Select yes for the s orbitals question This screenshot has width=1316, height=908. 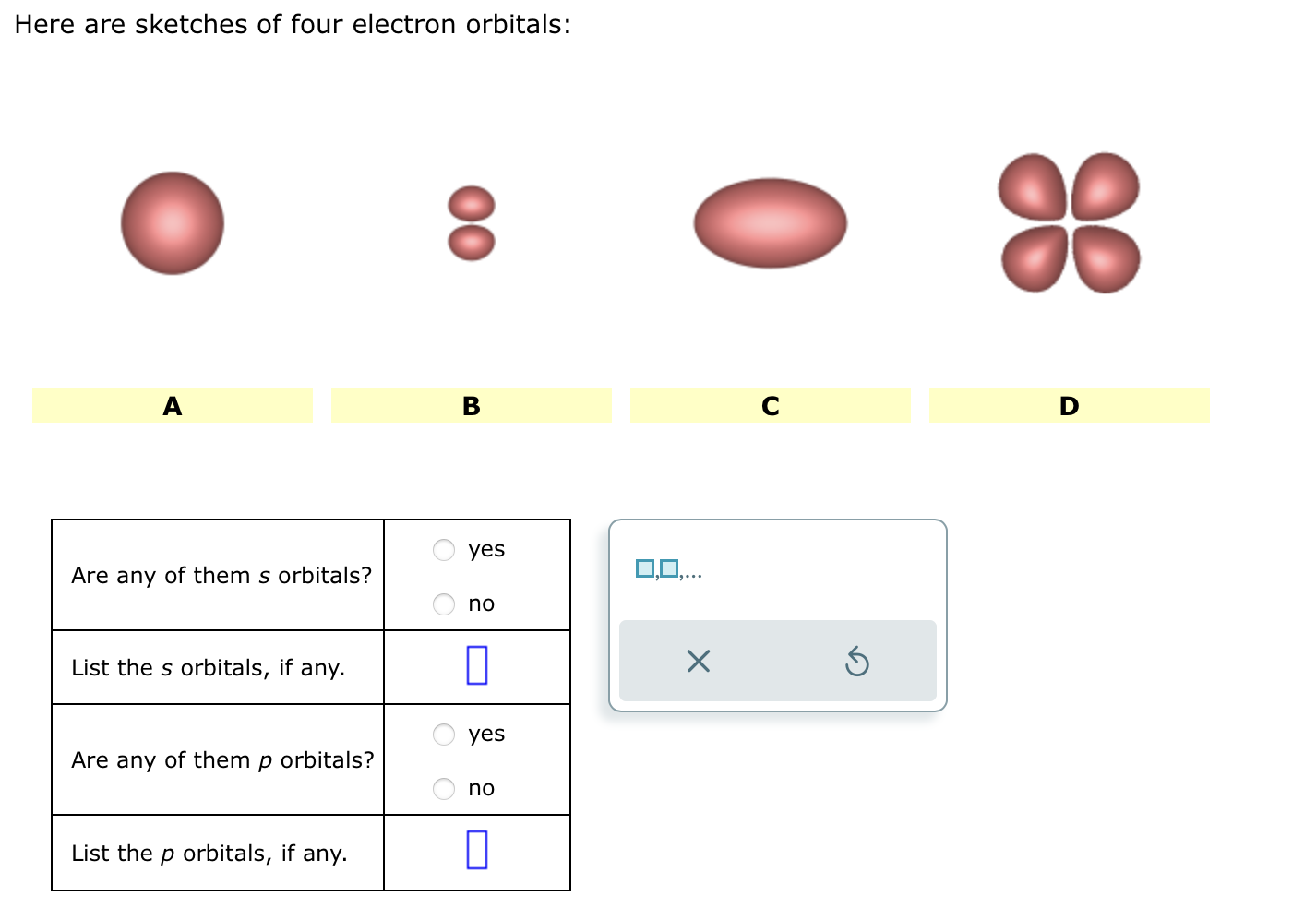tap(444, 549)
